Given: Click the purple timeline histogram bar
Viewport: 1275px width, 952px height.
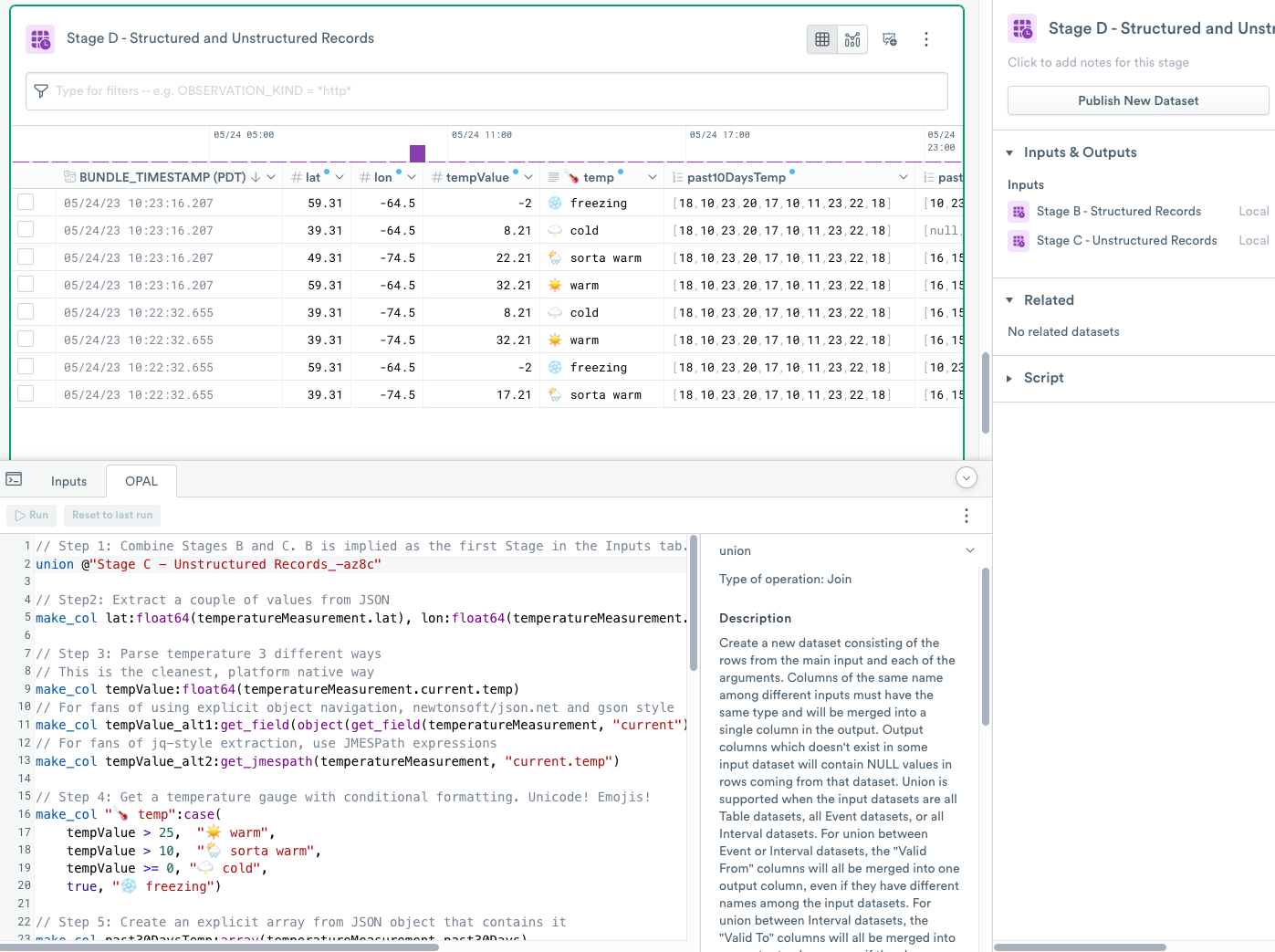Looking at the screenshot, I should [x=417, y=153].
